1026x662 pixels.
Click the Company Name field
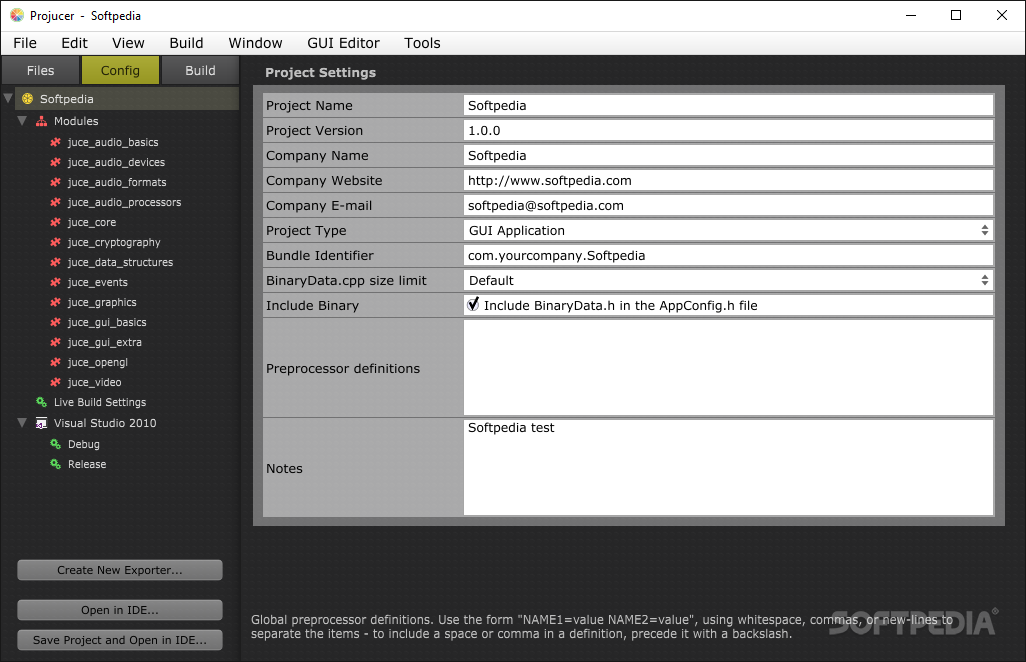pyautogui.click(x=728, y=155)
